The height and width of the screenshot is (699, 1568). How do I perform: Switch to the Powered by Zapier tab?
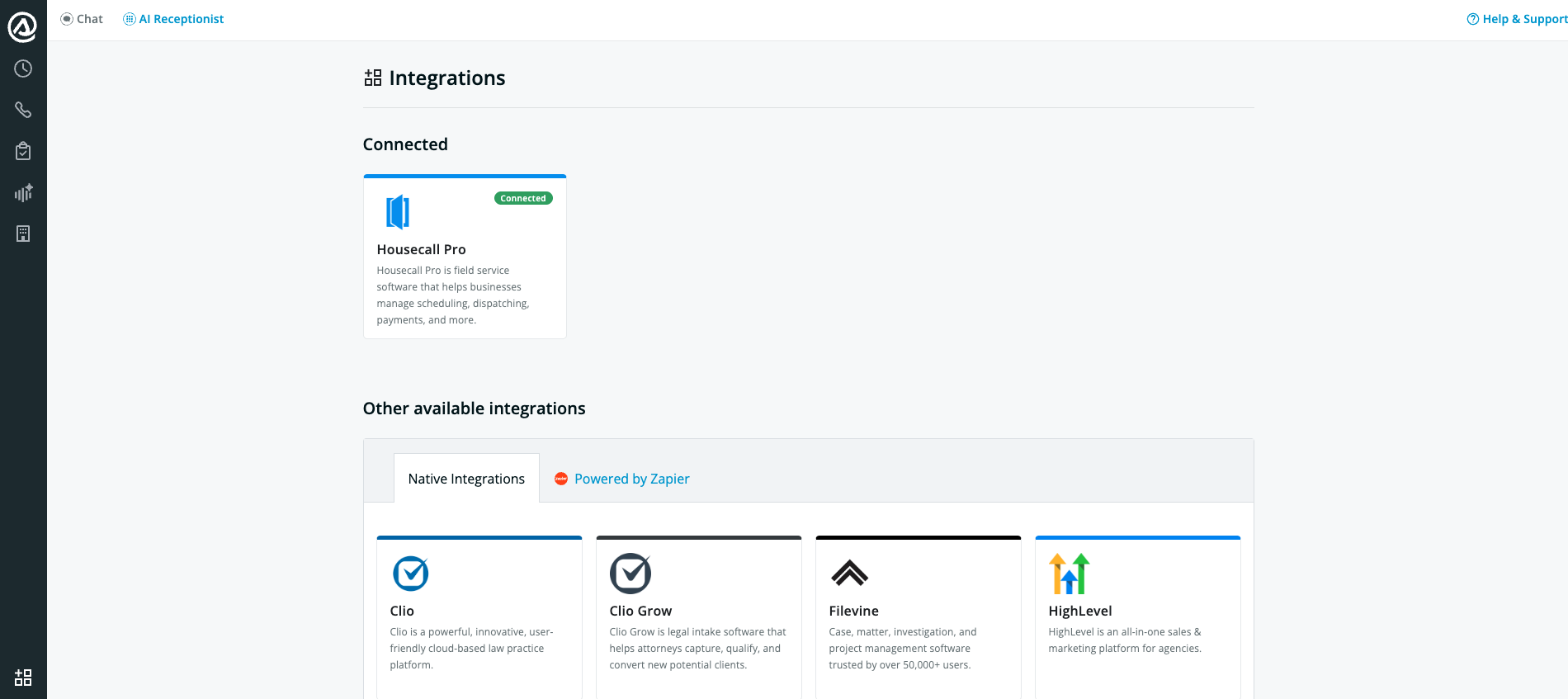coord(622,479)
